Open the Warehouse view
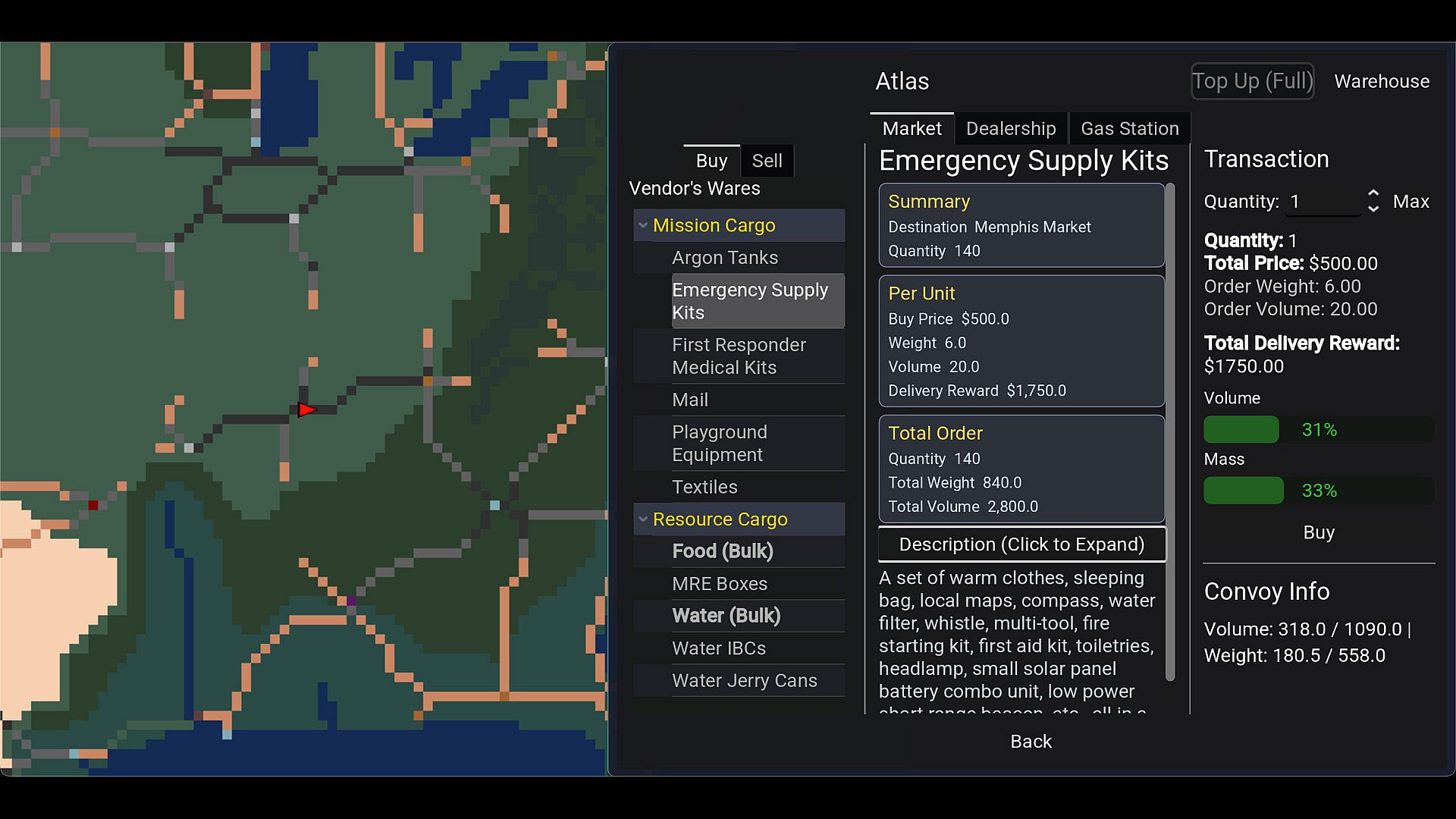This screenshot has height=819, width=1456. (1381, 81)
